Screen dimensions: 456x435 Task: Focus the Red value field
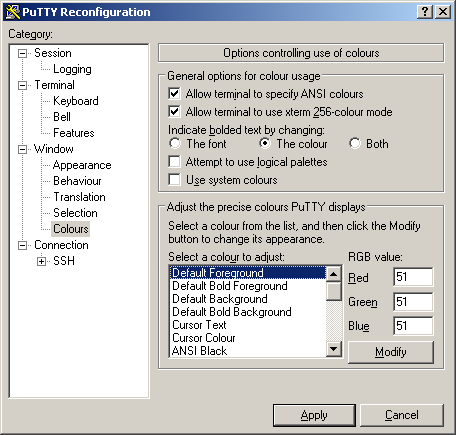[413, 277]
